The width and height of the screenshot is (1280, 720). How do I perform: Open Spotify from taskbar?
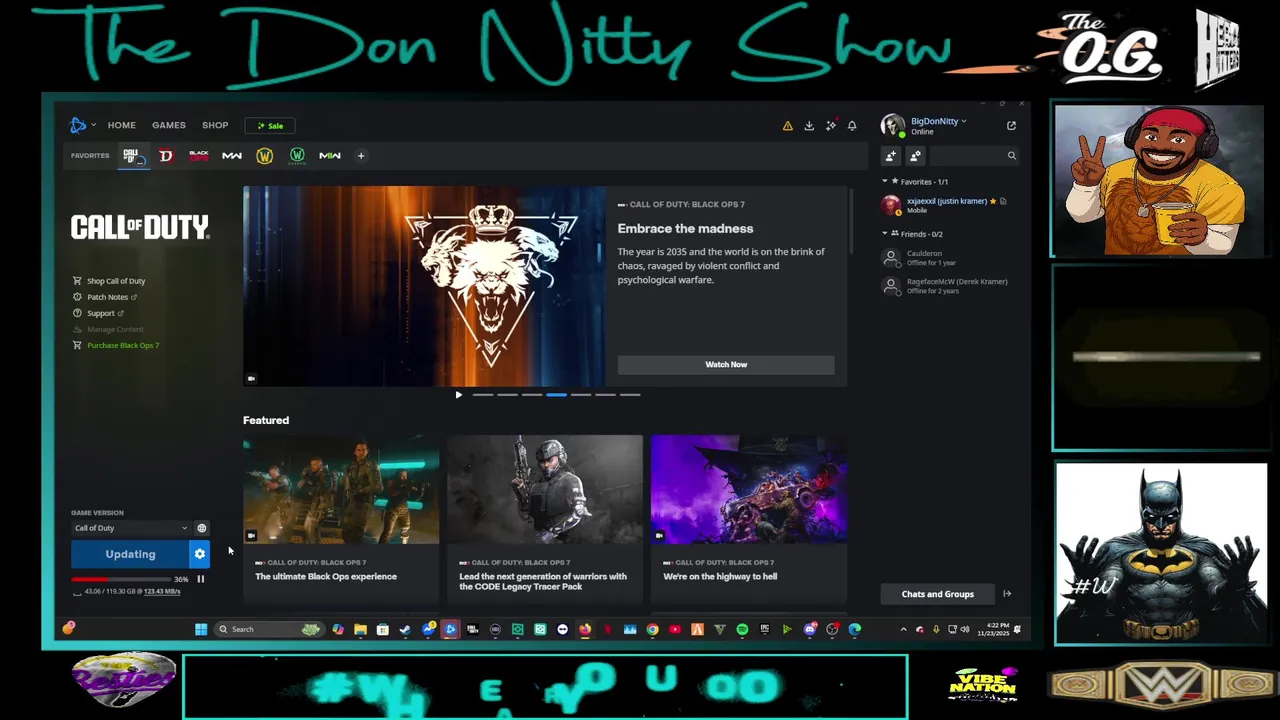coord(742,629)
